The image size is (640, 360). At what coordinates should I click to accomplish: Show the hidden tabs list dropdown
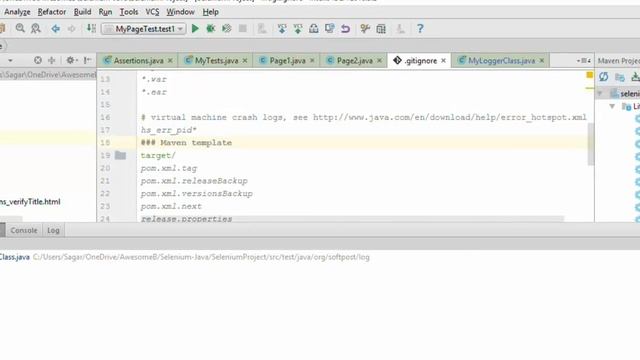point(584,60)
